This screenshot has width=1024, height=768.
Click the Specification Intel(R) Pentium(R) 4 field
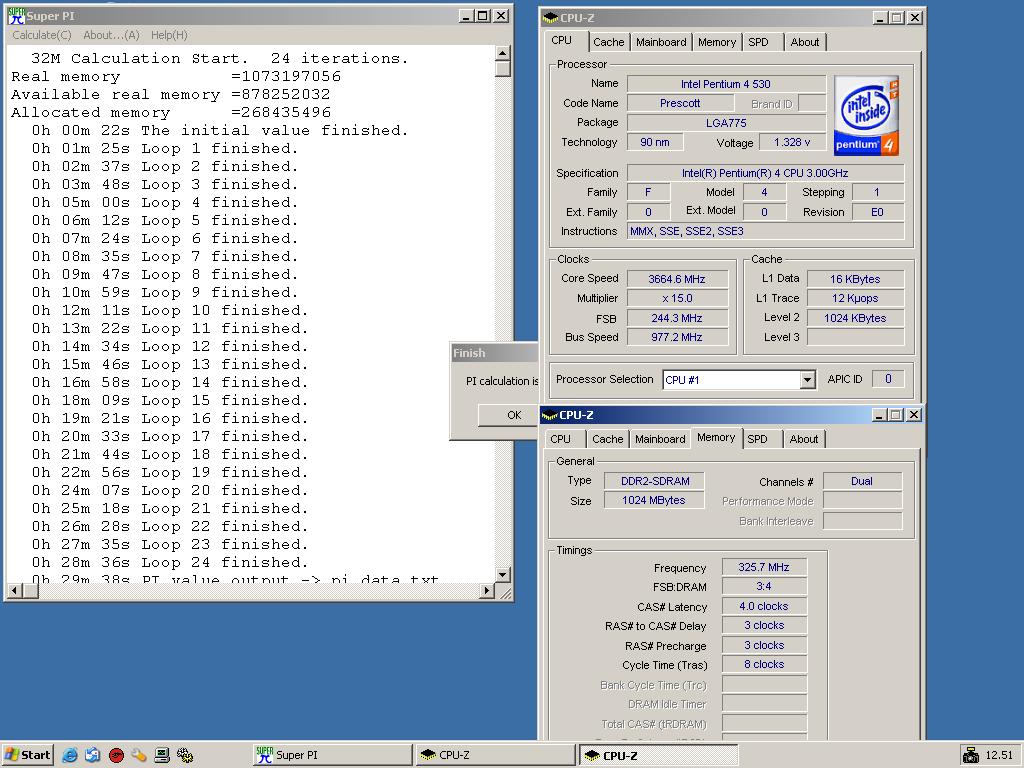click(x=765, y=173)
